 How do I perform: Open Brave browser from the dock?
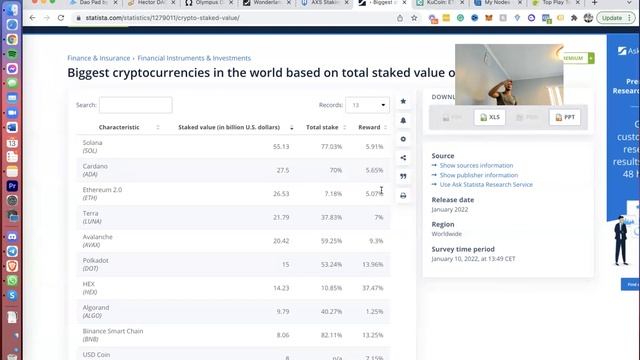click(x=12, y=266)
